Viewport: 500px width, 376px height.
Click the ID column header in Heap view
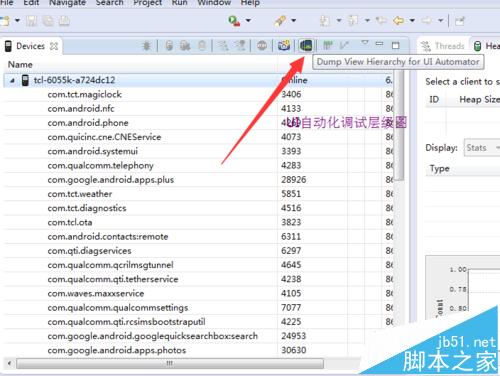[x=434, y=99]
